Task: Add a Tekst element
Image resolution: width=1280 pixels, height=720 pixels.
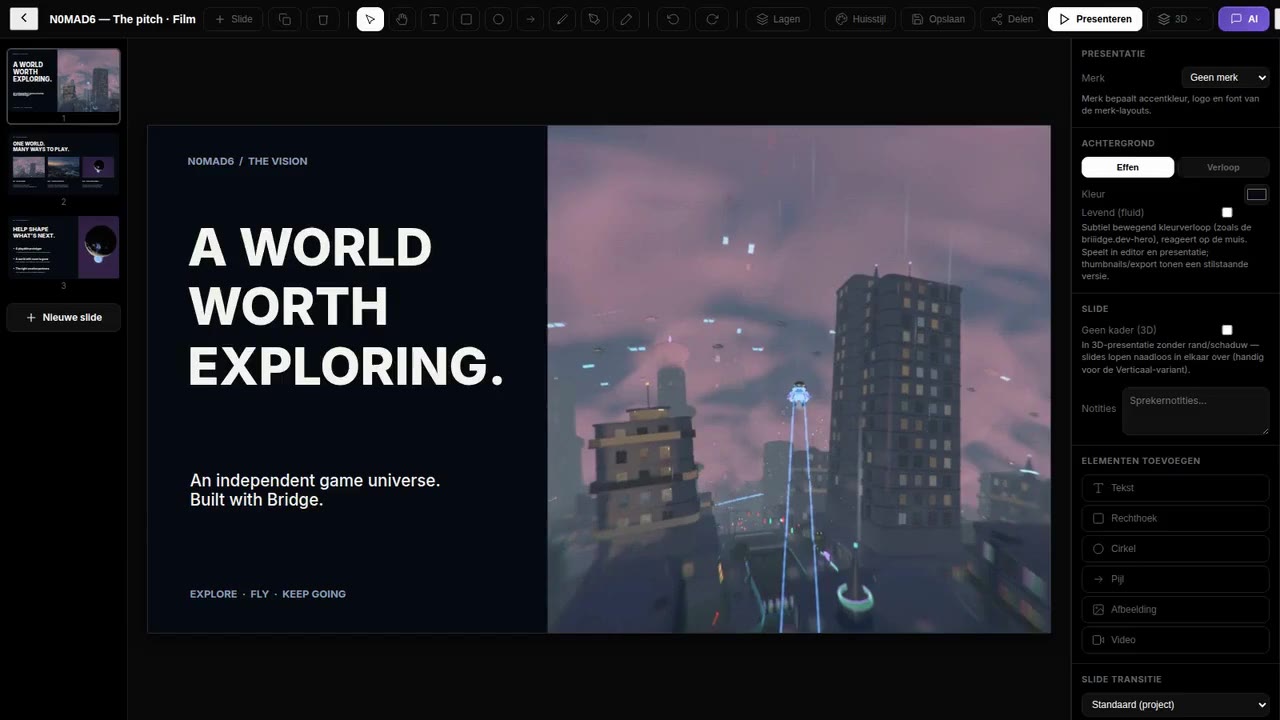Action: [1175, 488]
